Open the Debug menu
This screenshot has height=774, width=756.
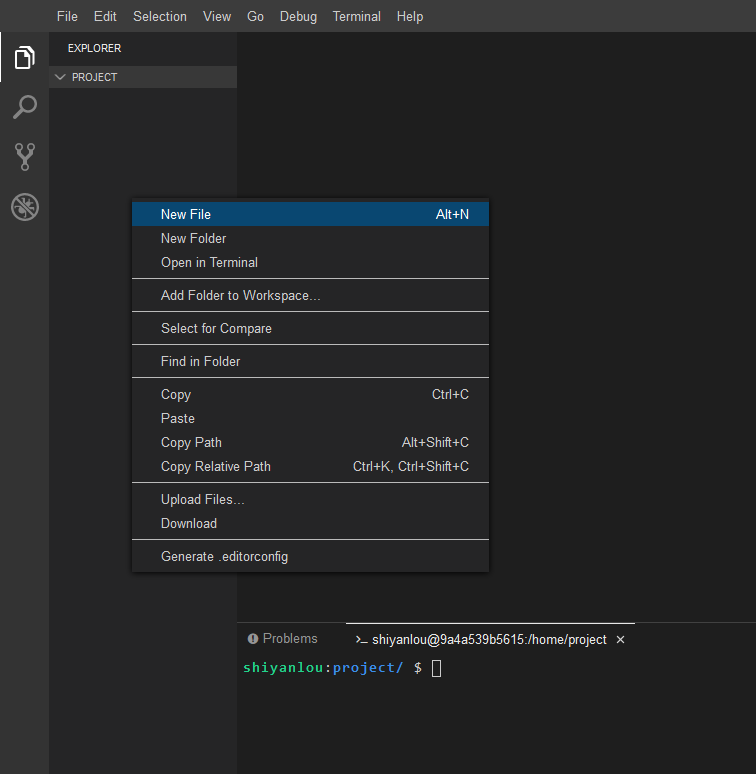(x=298, y=16)
